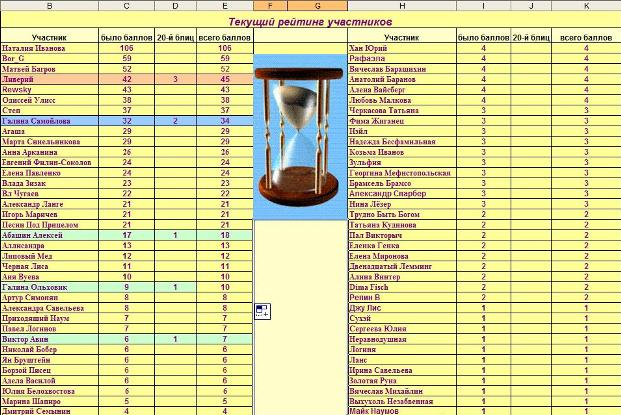This screenshot has height=415, width=621.
Task: Click total 18 in Абашин Алексей row
Action: [225, 235]
